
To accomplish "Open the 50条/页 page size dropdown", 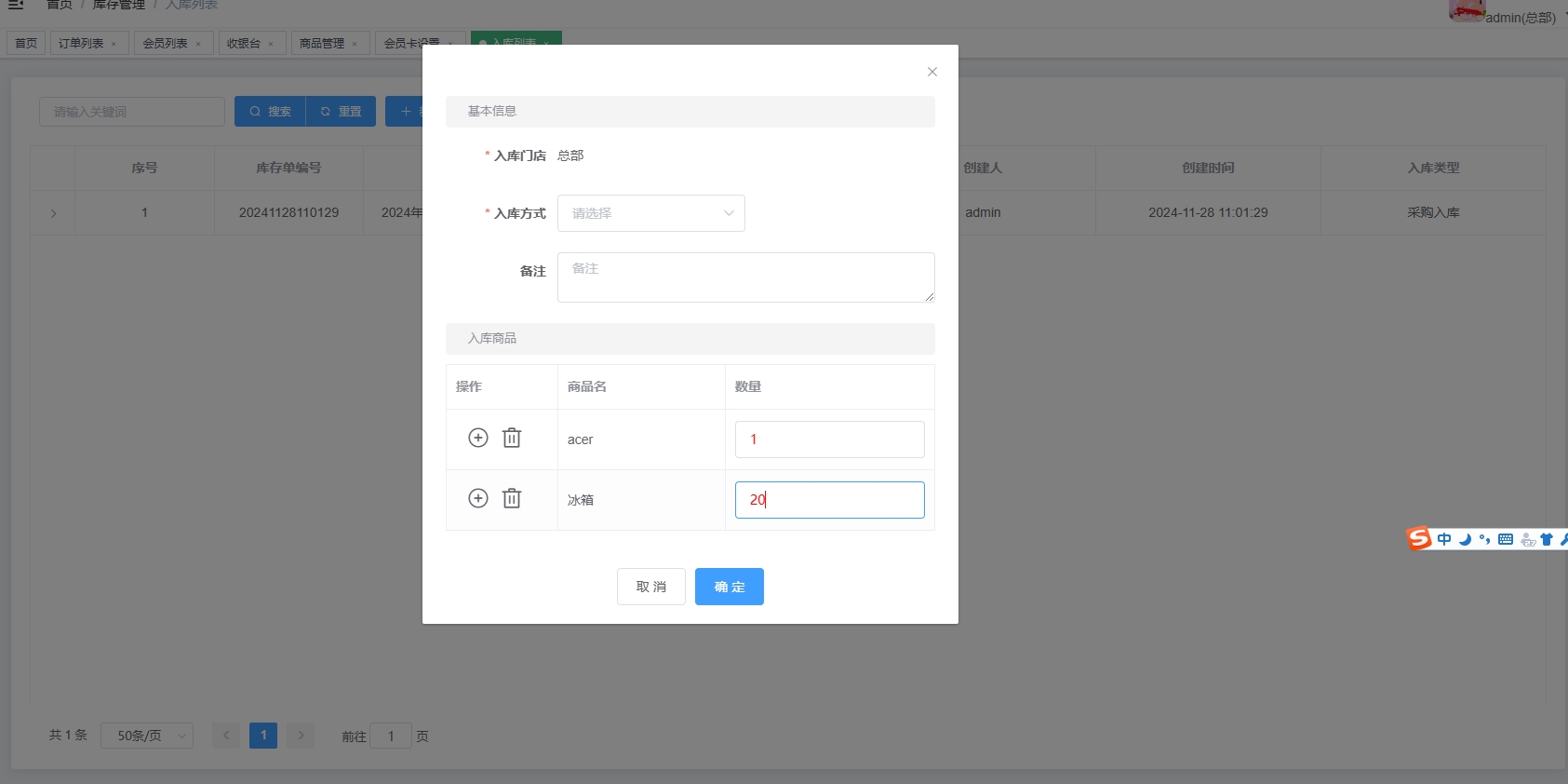I will click(147, 736).
